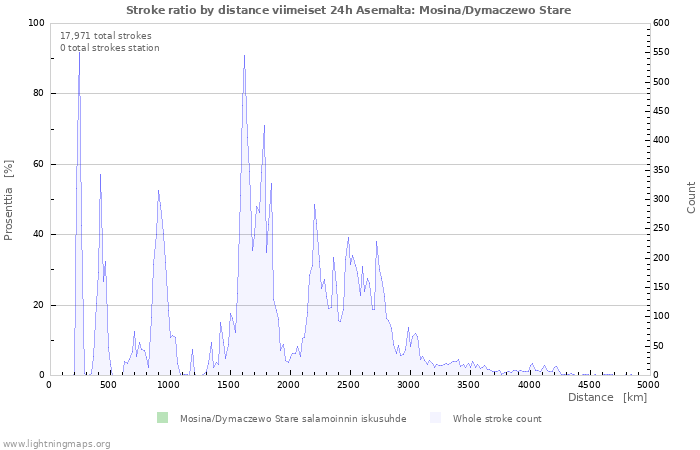
Task: Click the 100 tick label on count axis
Action: point(661,316)
